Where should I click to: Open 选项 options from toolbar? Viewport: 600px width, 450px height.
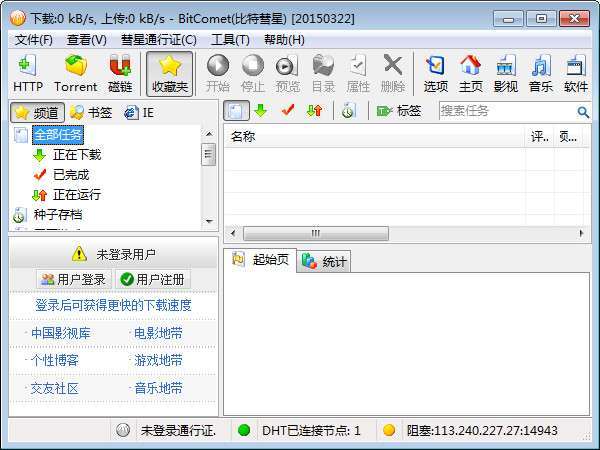[x=435, y=73]
